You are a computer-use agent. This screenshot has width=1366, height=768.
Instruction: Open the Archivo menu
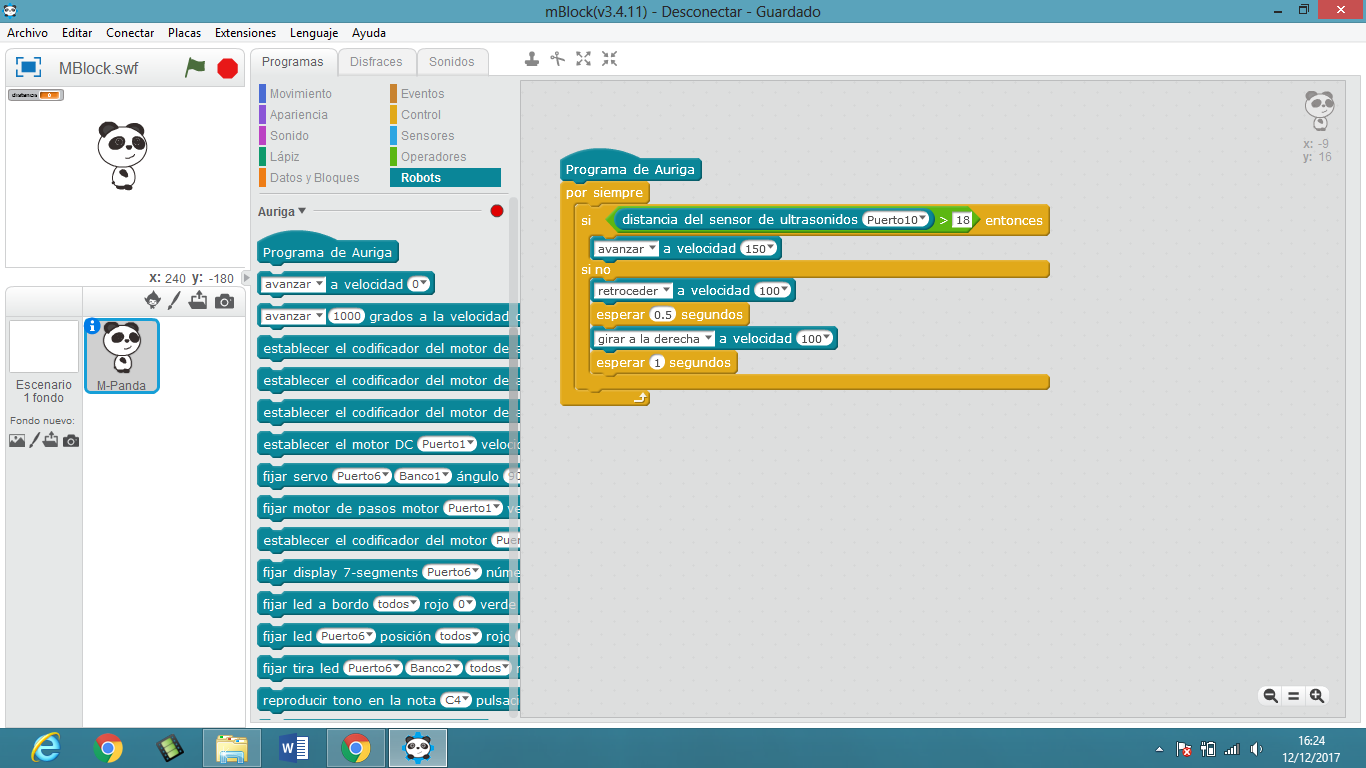click(28, 33)
